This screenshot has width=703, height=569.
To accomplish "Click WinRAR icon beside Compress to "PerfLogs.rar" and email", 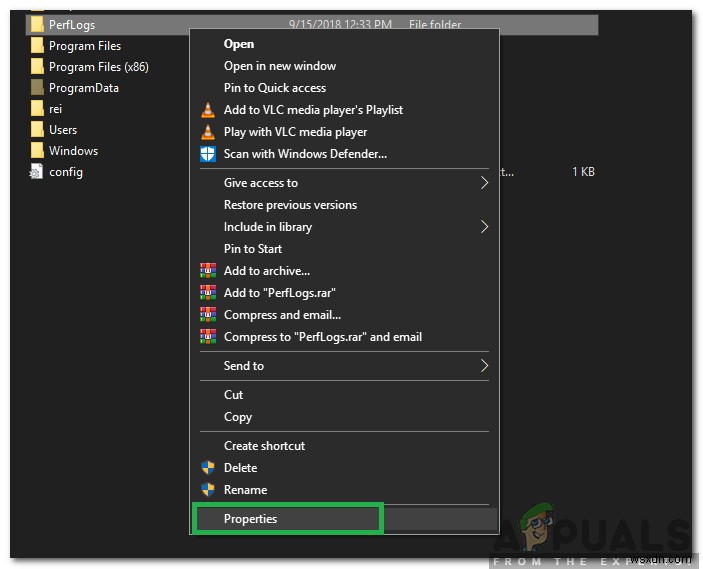I will point(208,336).
